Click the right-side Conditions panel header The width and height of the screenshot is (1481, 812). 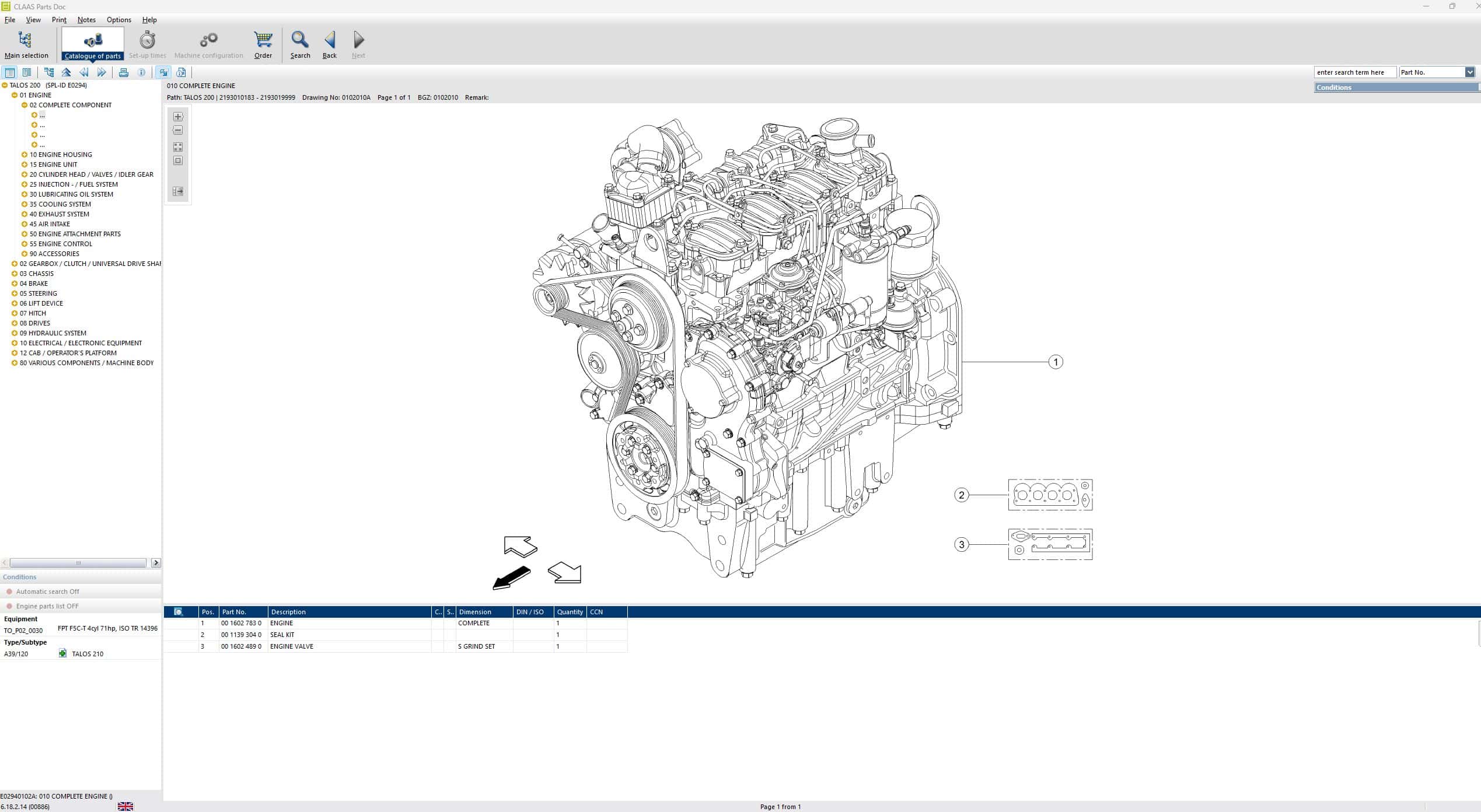1397,87
